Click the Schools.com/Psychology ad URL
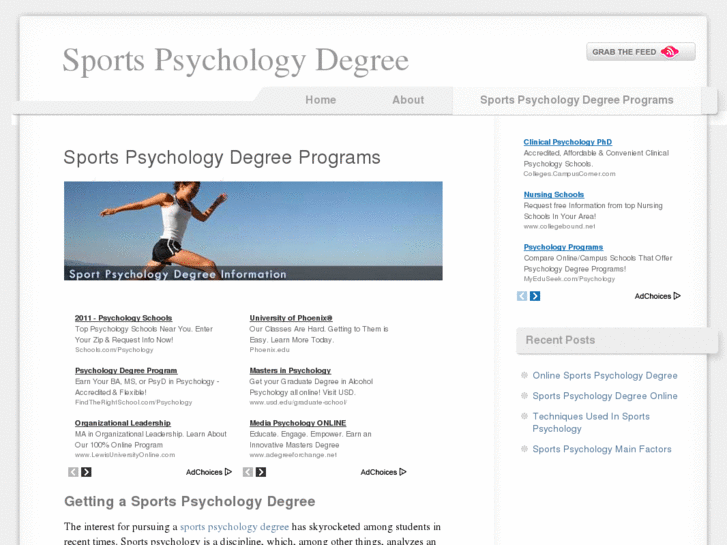The image size is (727, 545). click(114, 350)
